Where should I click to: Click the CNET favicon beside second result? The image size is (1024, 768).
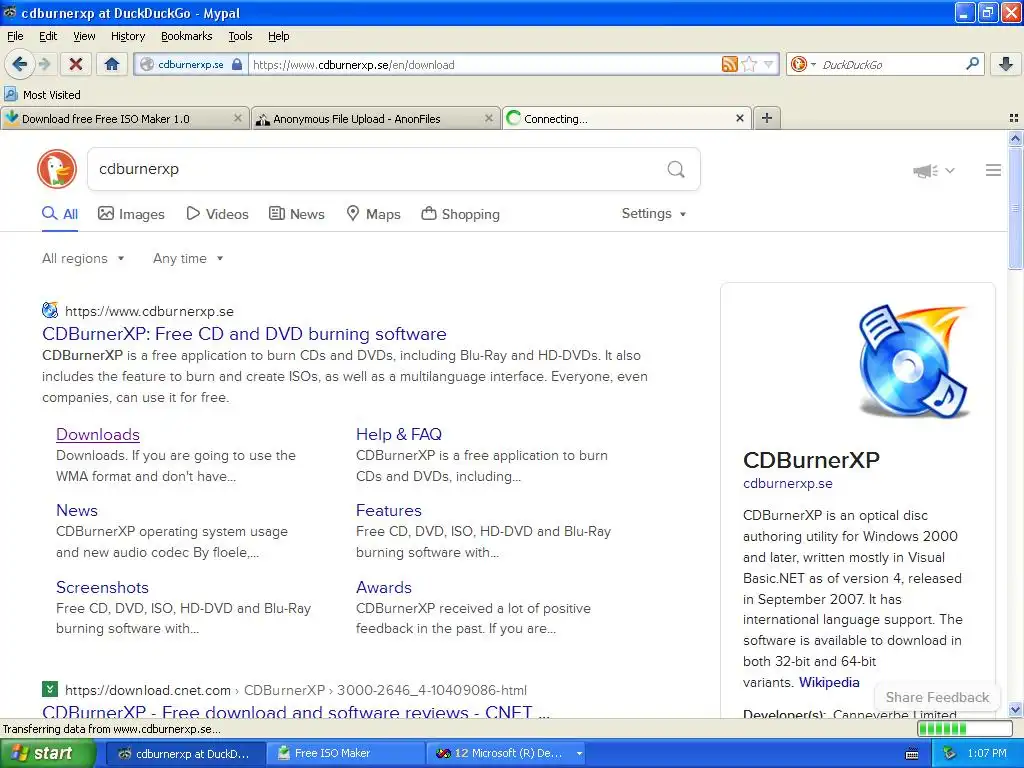[x=50, y=689]
